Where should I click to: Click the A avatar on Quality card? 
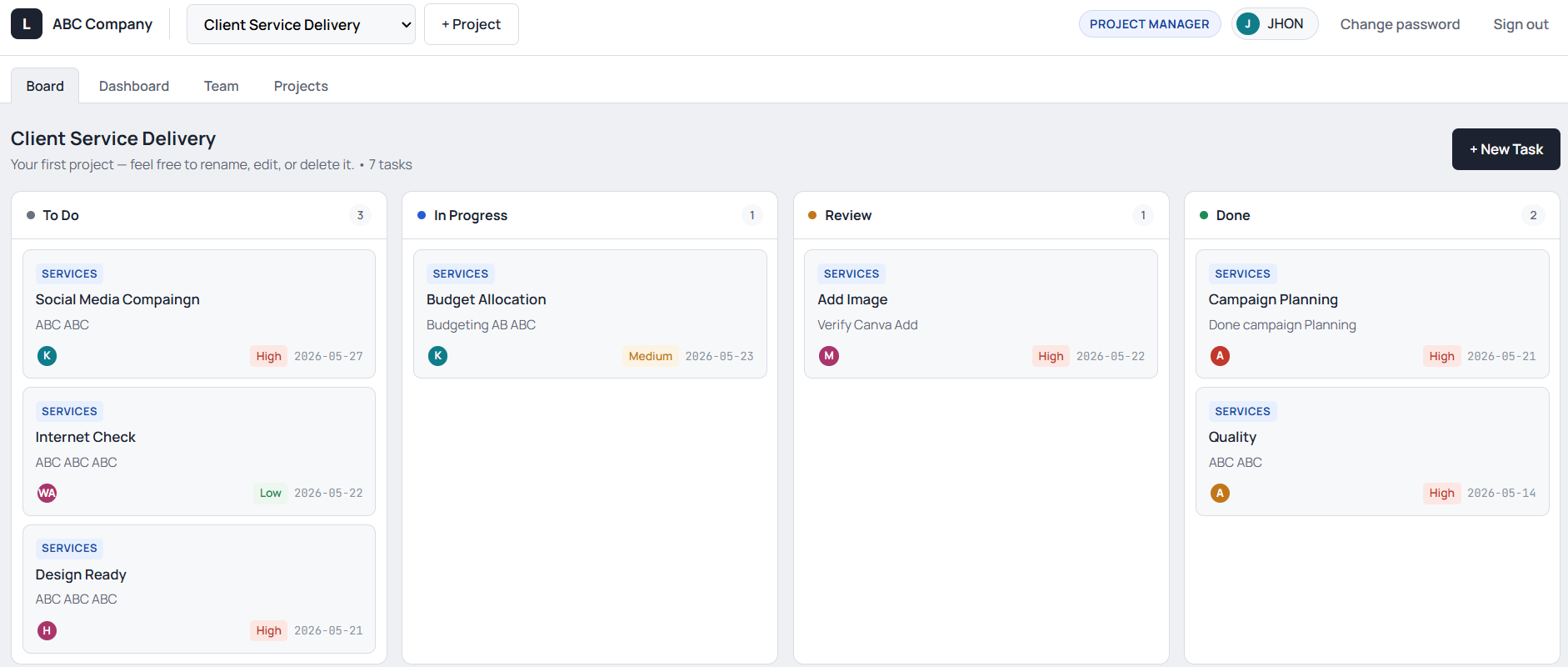1220,493
